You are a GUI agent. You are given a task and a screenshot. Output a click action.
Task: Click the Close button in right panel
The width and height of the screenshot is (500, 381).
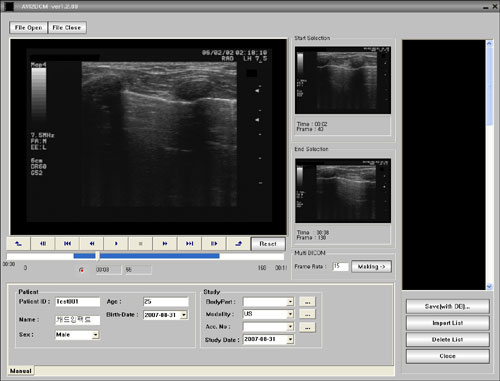[447, 356]
